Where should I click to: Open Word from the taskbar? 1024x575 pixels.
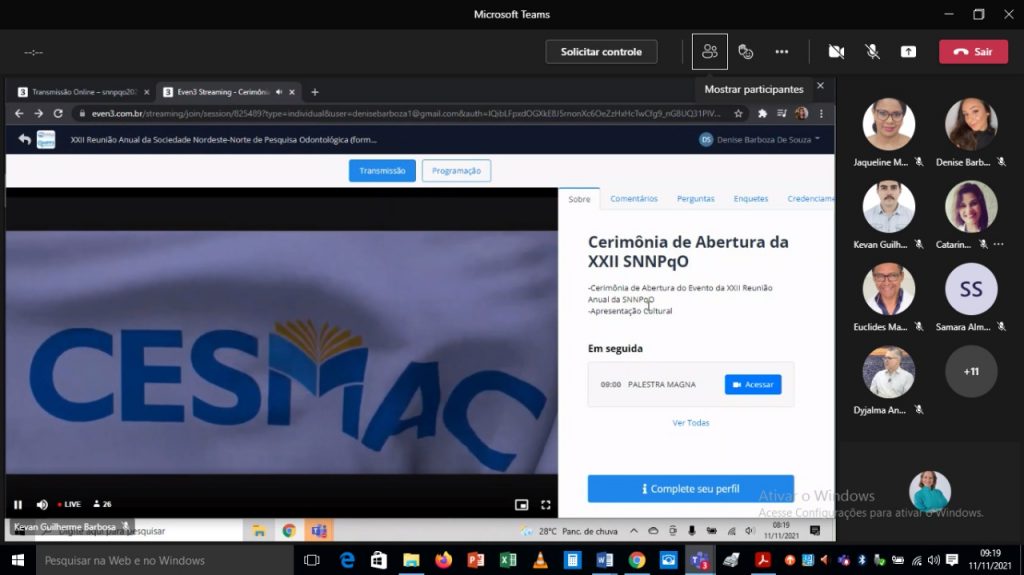(604, 561)
